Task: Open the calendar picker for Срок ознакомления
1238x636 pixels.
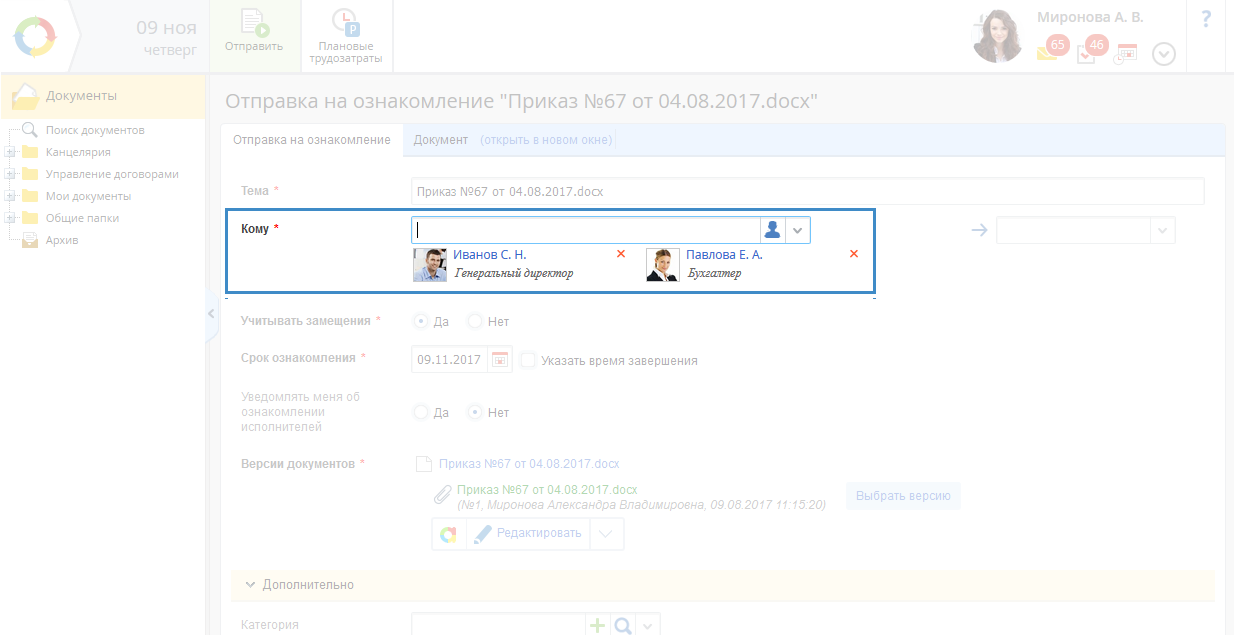Action: (x=500, y=360)
